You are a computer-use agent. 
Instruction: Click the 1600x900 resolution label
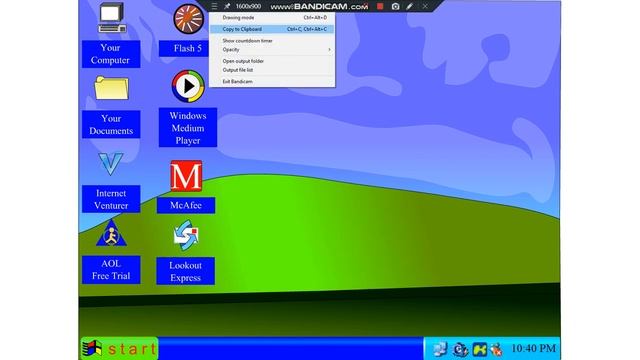coord(248,6)
